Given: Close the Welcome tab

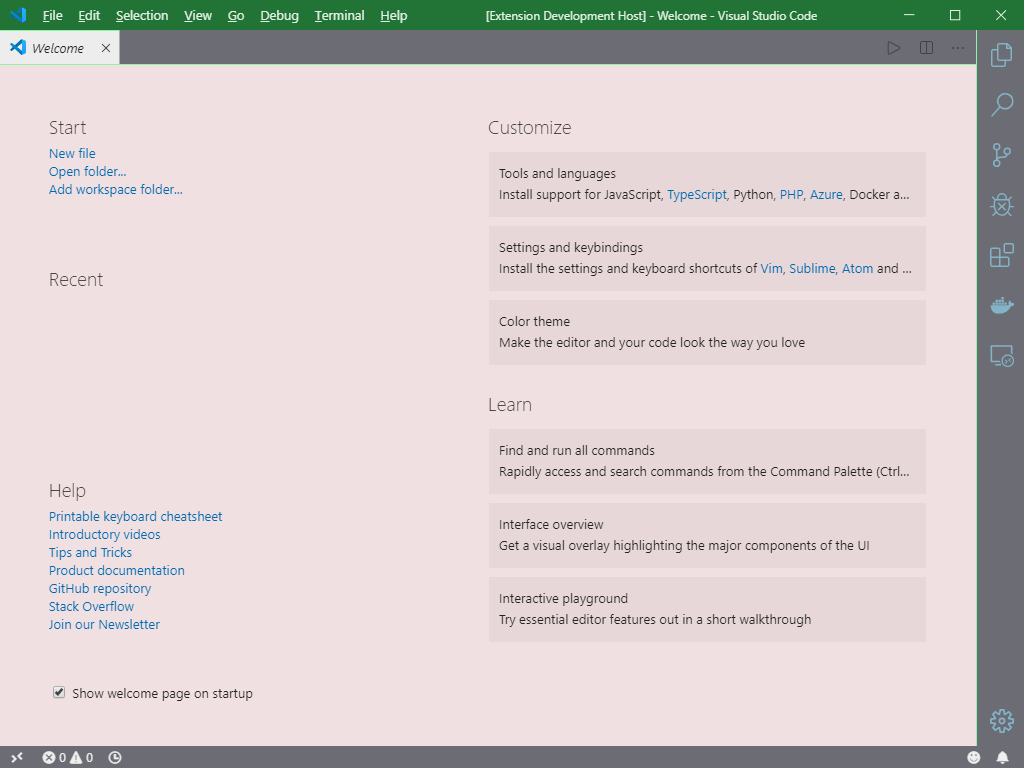Looking at the screenshot, I should (106, 48).
